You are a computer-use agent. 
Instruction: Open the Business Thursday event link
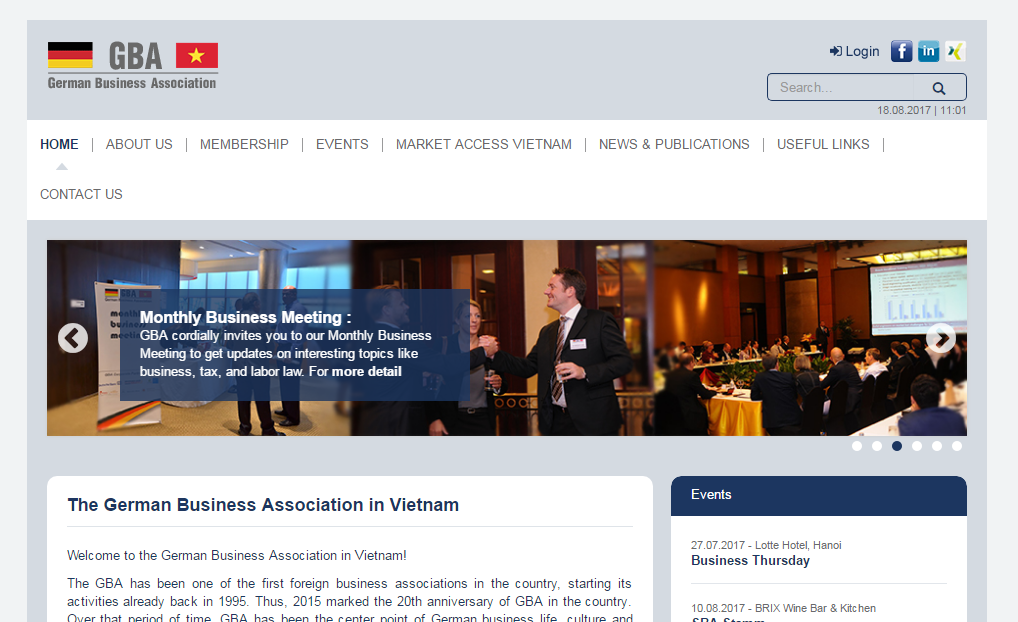[x=751, y=560]
